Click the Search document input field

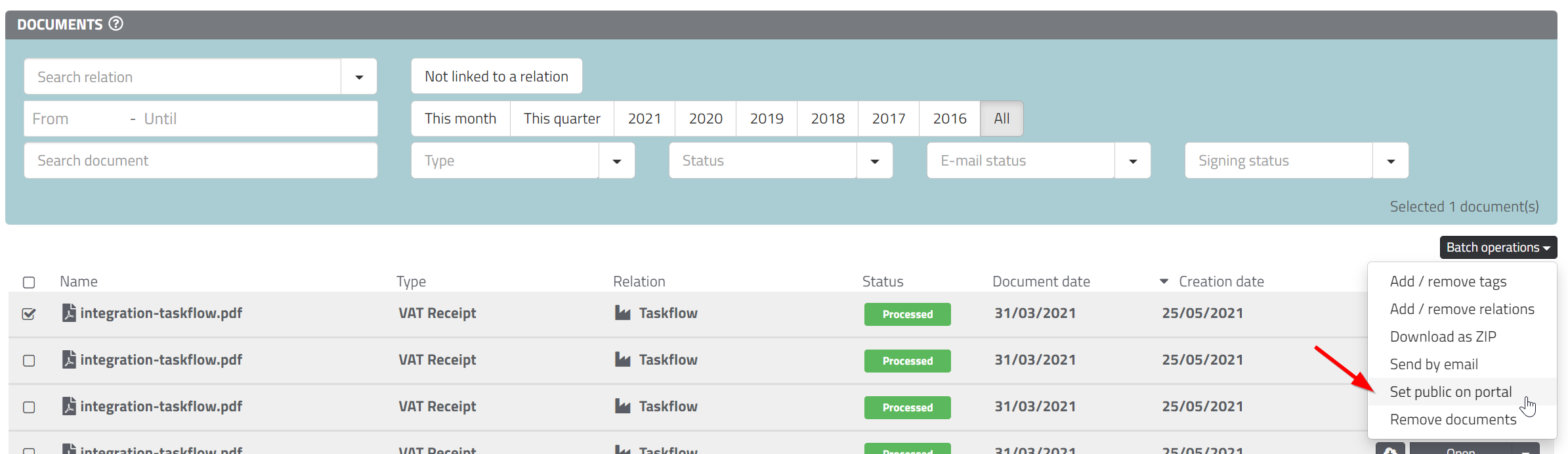pyautogui.click(x=200, y=161)
